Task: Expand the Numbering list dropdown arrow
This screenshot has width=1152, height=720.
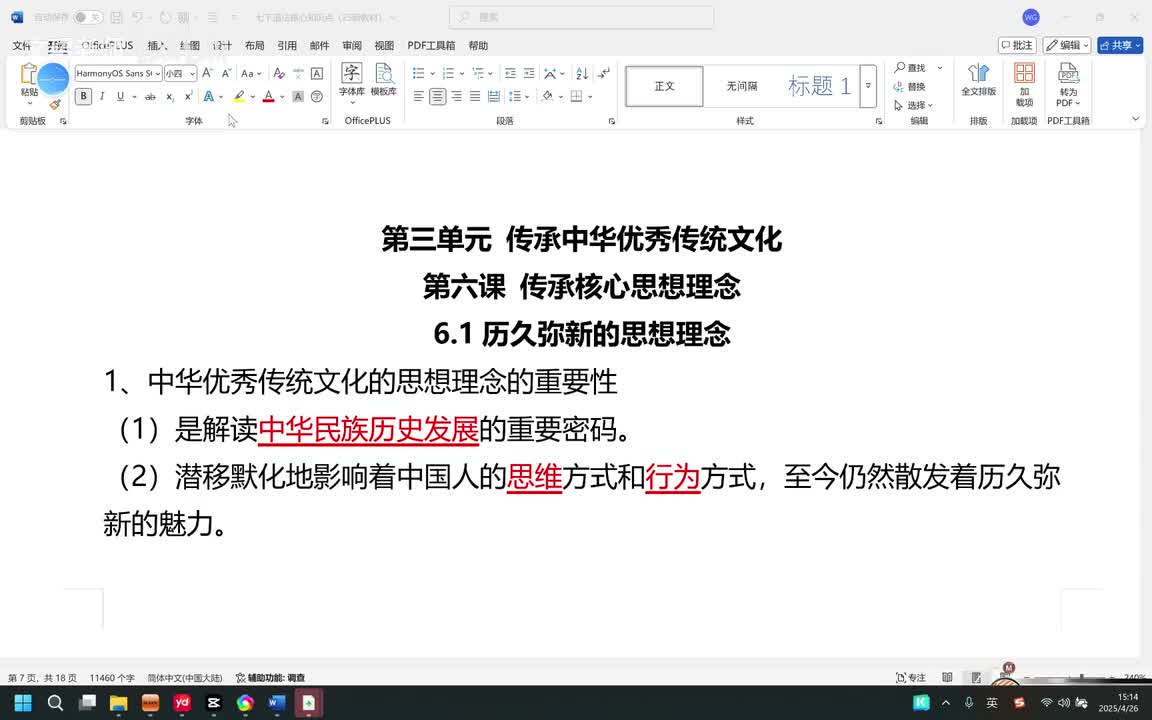Action: pos(461,73)
